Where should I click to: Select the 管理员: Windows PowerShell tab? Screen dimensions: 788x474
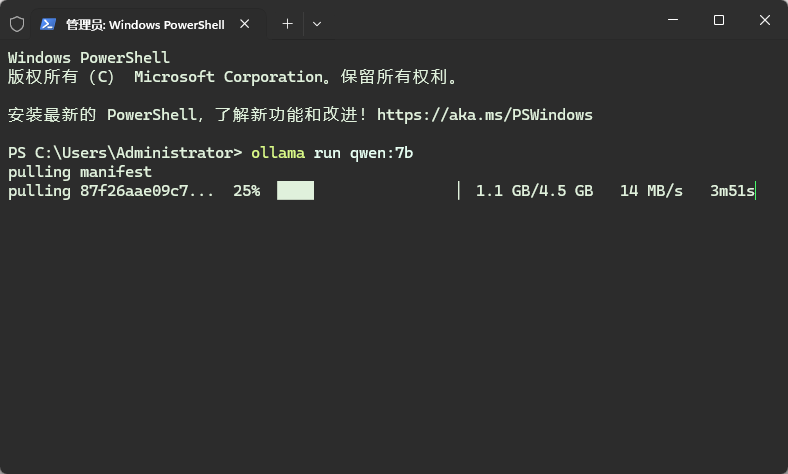click(x=146, y=23)
